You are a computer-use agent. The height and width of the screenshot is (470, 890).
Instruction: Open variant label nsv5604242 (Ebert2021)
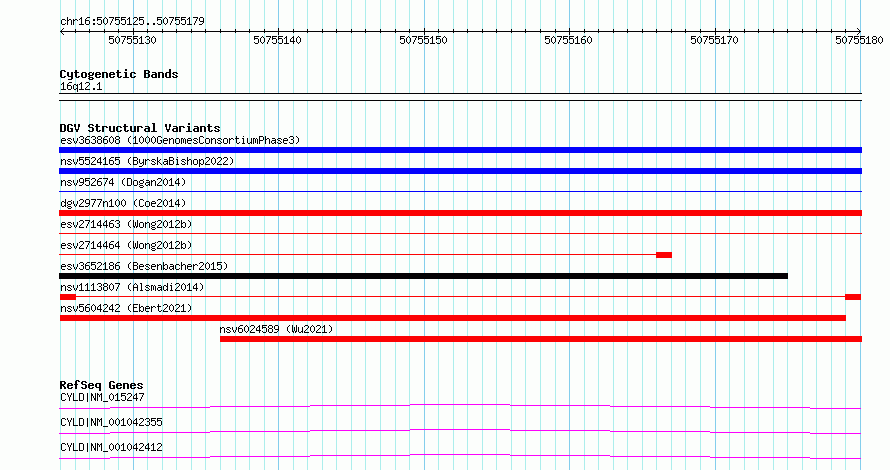(126, 308)
